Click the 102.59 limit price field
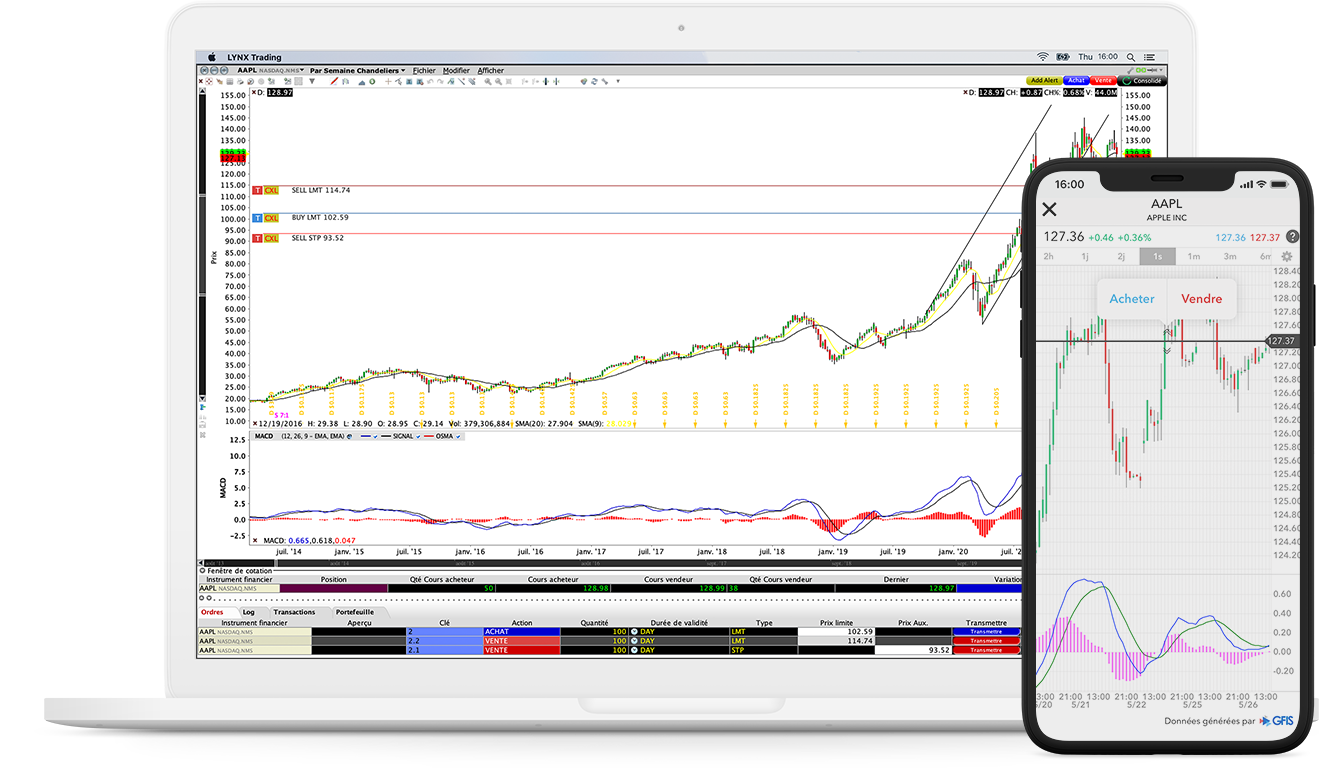1328x768 pixels. 836,632
